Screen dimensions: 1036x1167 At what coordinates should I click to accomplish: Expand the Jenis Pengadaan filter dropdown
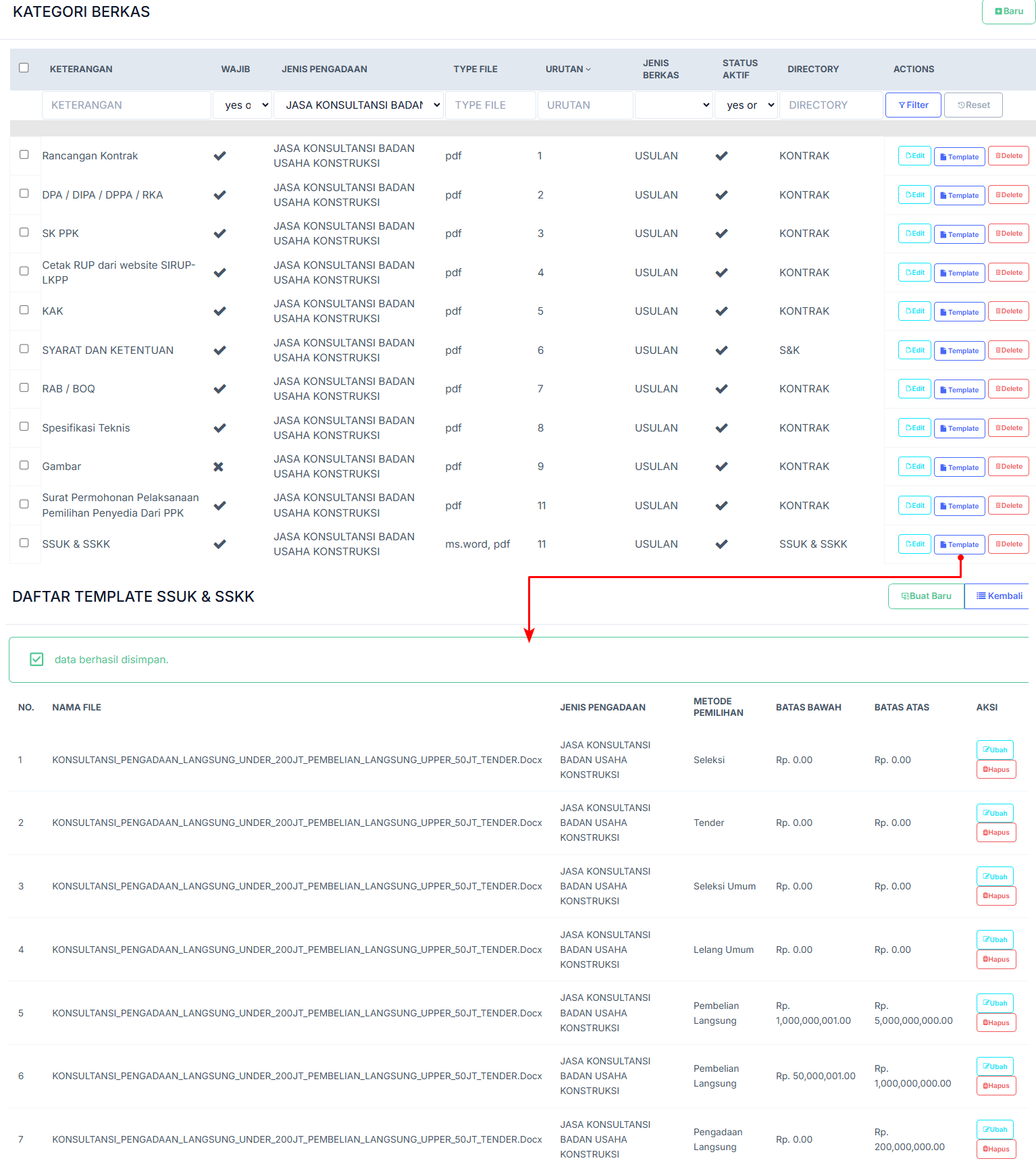click(x=359, y=105)
